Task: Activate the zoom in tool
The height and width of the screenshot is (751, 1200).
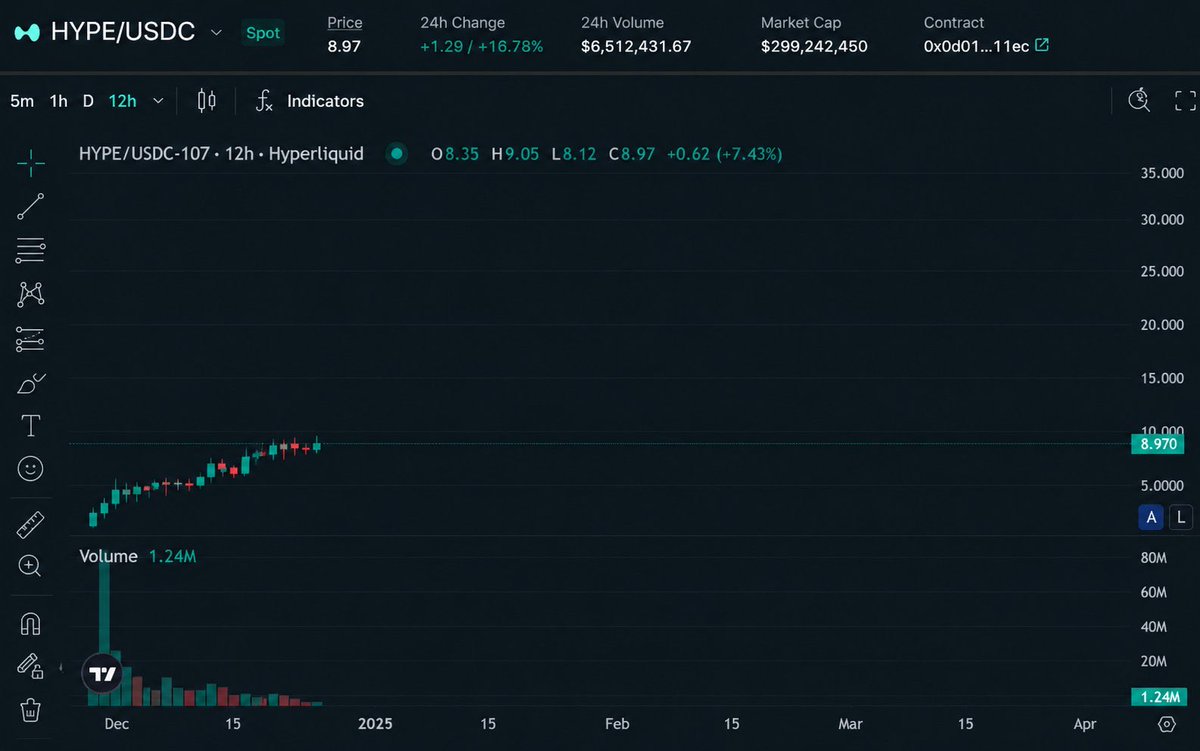Action: coord(30,566)
